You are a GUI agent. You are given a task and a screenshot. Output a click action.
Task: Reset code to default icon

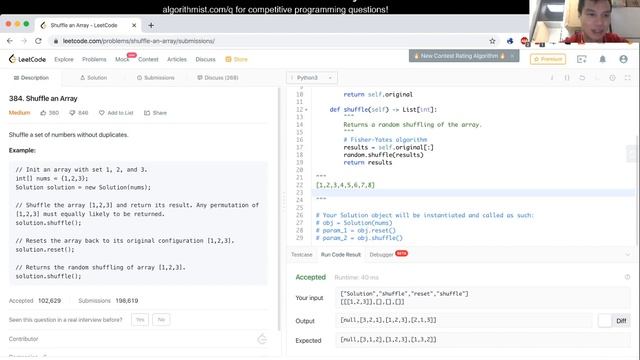tap(582, 78)
